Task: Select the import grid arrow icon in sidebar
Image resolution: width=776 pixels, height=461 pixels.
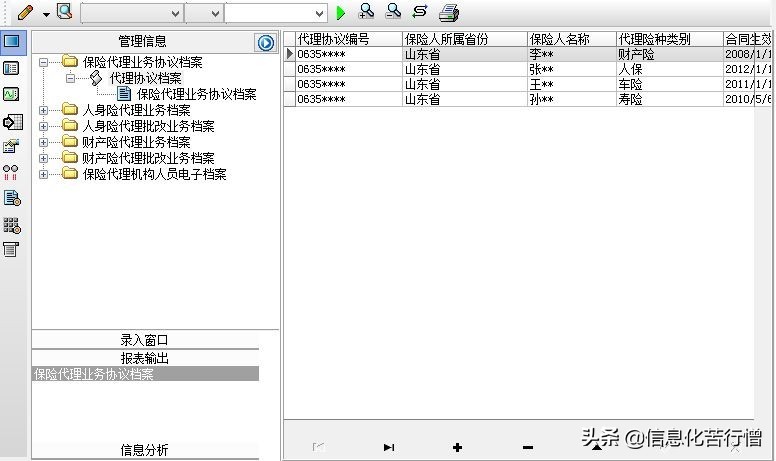Action: (12, 122)
